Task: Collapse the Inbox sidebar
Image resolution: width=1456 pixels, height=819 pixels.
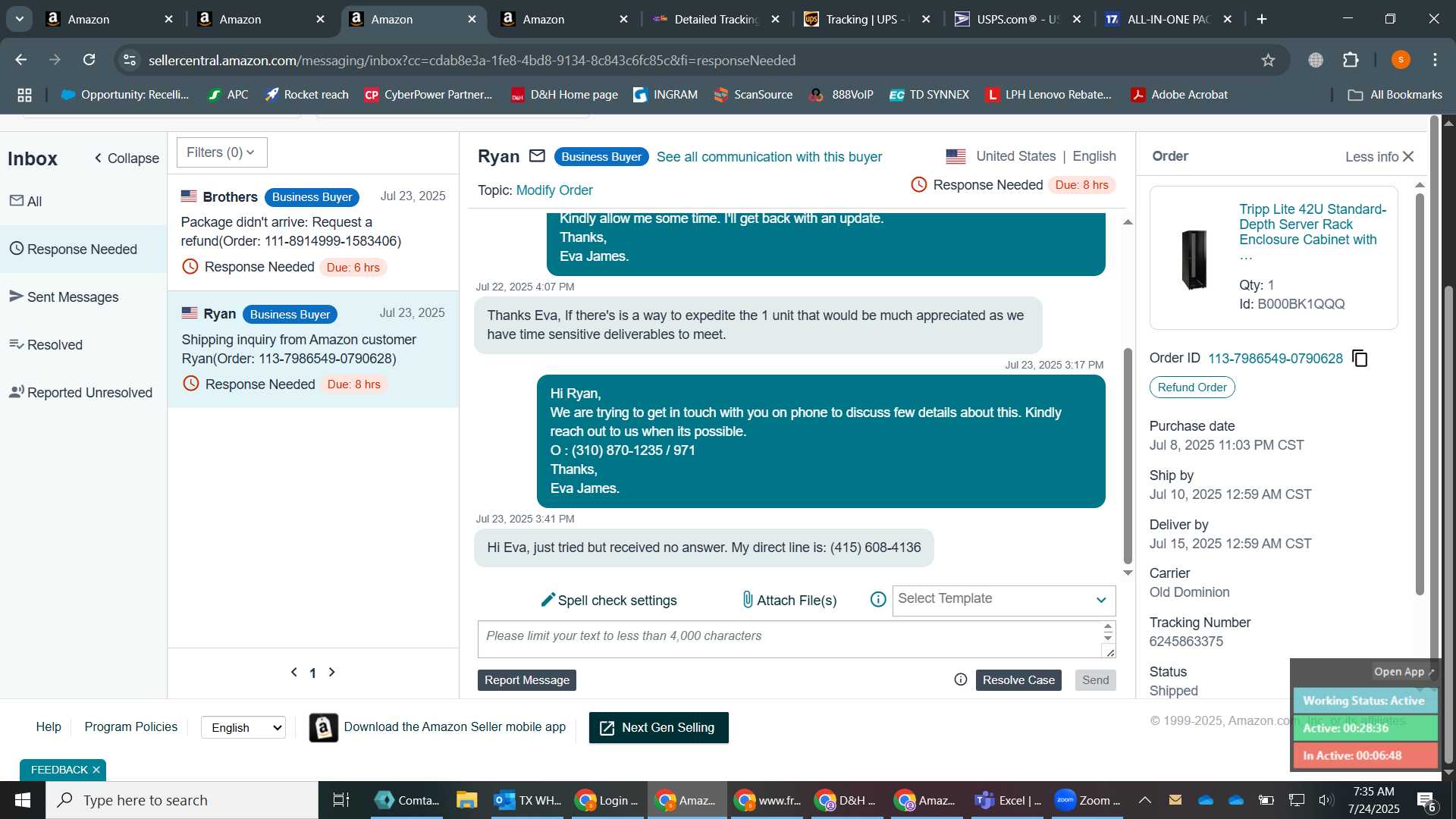Action: tap(127, 158)
